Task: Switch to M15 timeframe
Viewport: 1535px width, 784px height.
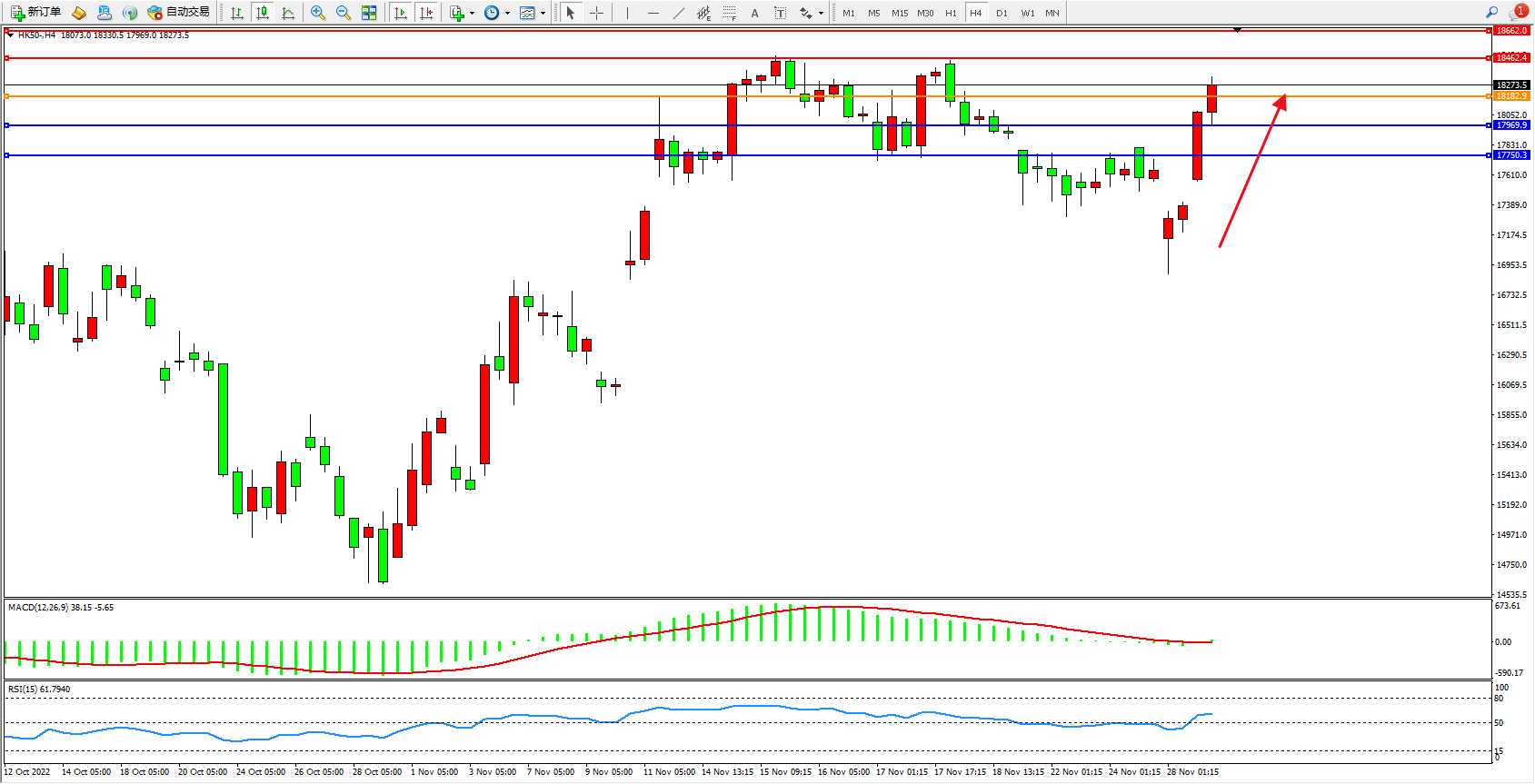Action: click(900, 13)
